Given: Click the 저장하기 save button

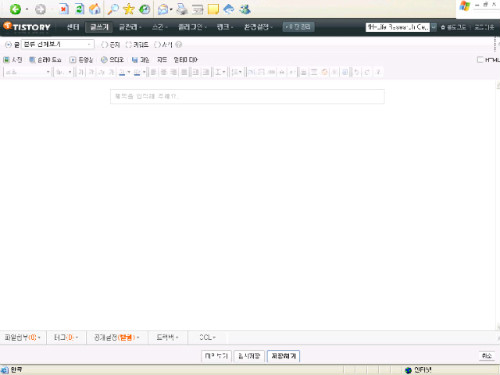Looking at the screenshot, I should [284, 356].
